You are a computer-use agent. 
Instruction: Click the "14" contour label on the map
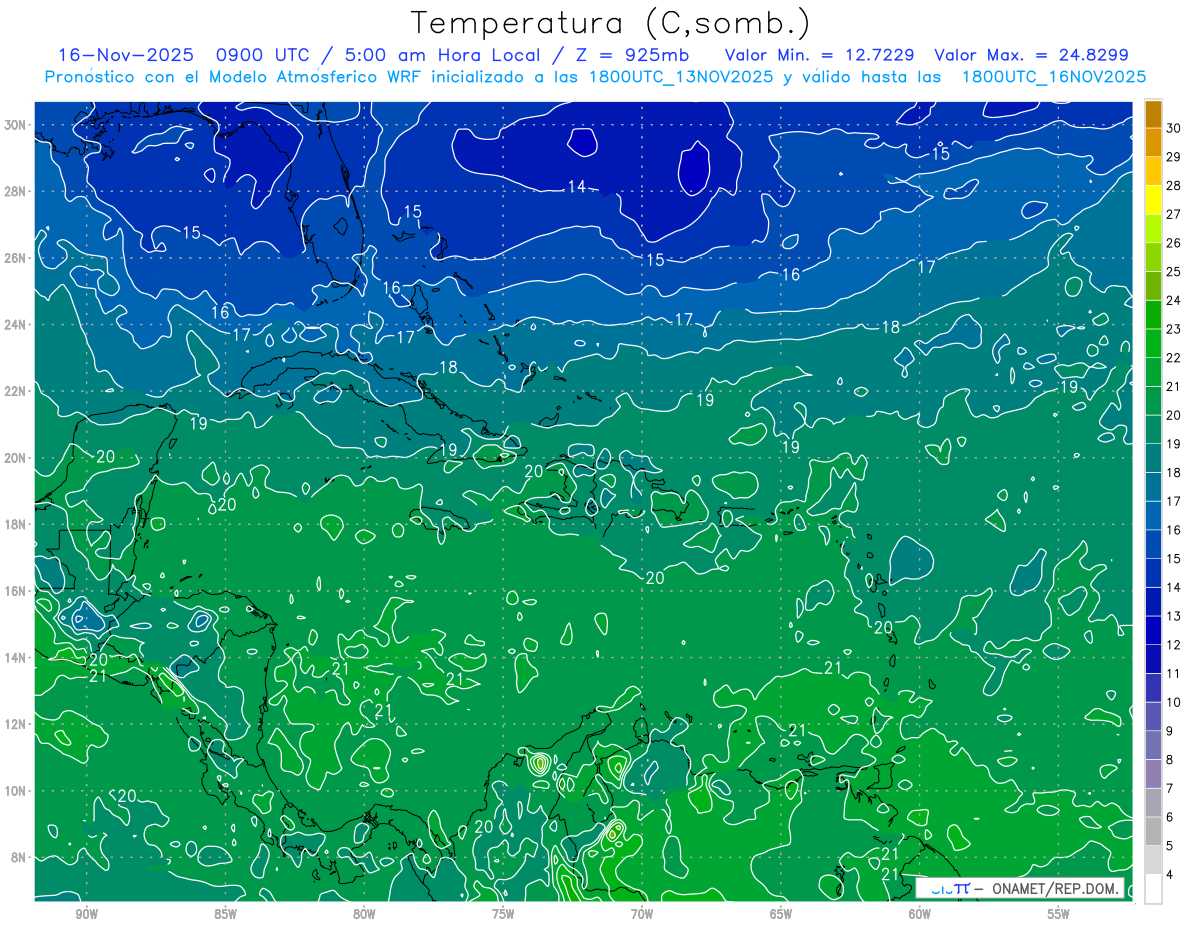pos(577,187)
